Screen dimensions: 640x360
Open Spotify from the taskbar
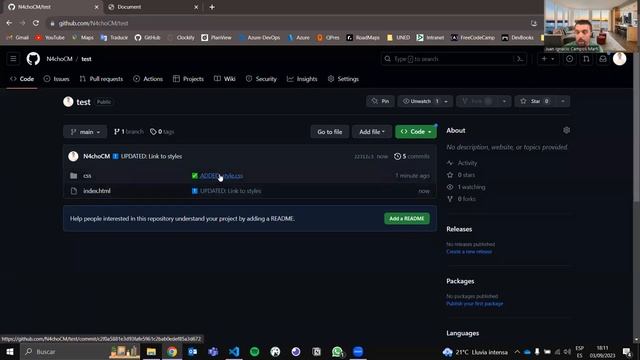254,351
